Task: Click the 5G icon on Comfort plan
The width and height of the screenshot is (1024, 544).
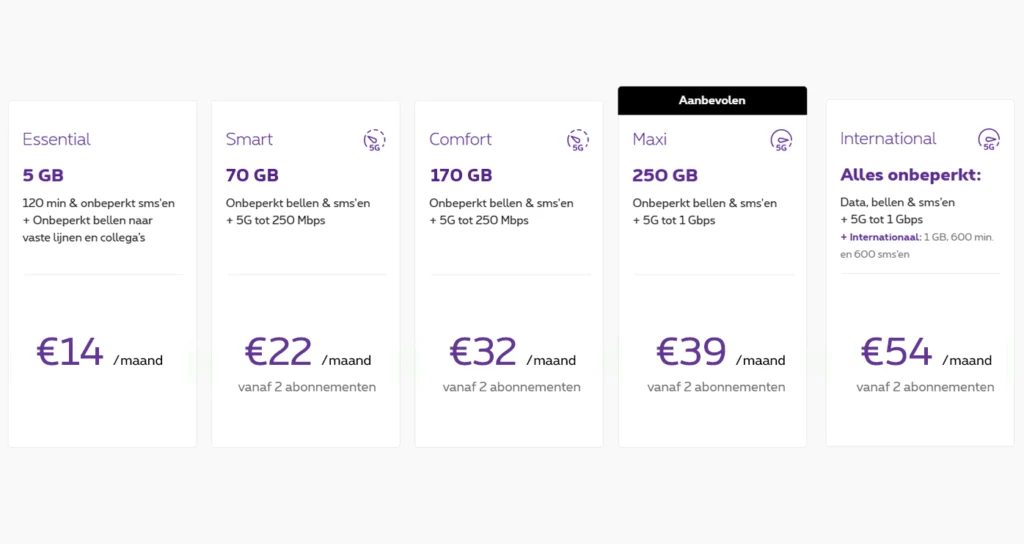Action: click(x=578, y=140)
